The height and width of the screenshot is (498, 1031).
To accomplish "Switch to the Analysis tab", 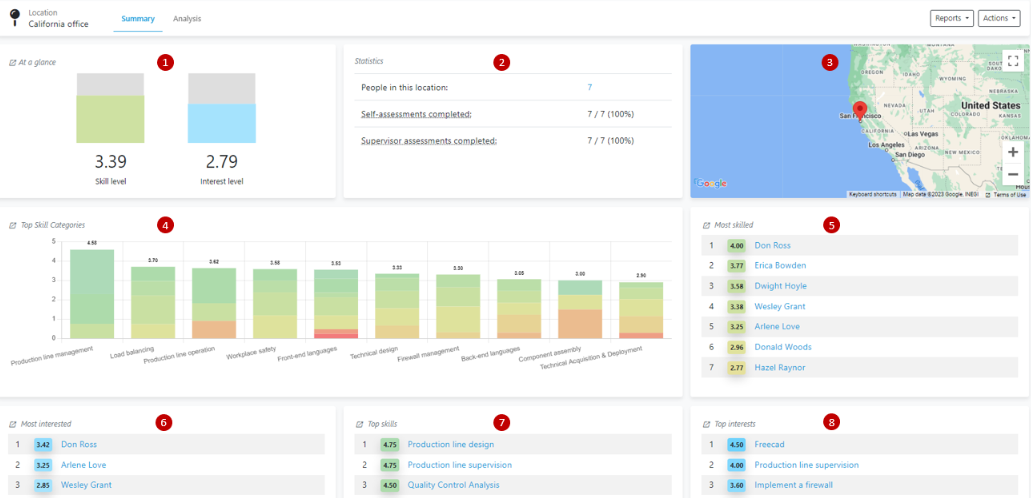I will point(186,19).
